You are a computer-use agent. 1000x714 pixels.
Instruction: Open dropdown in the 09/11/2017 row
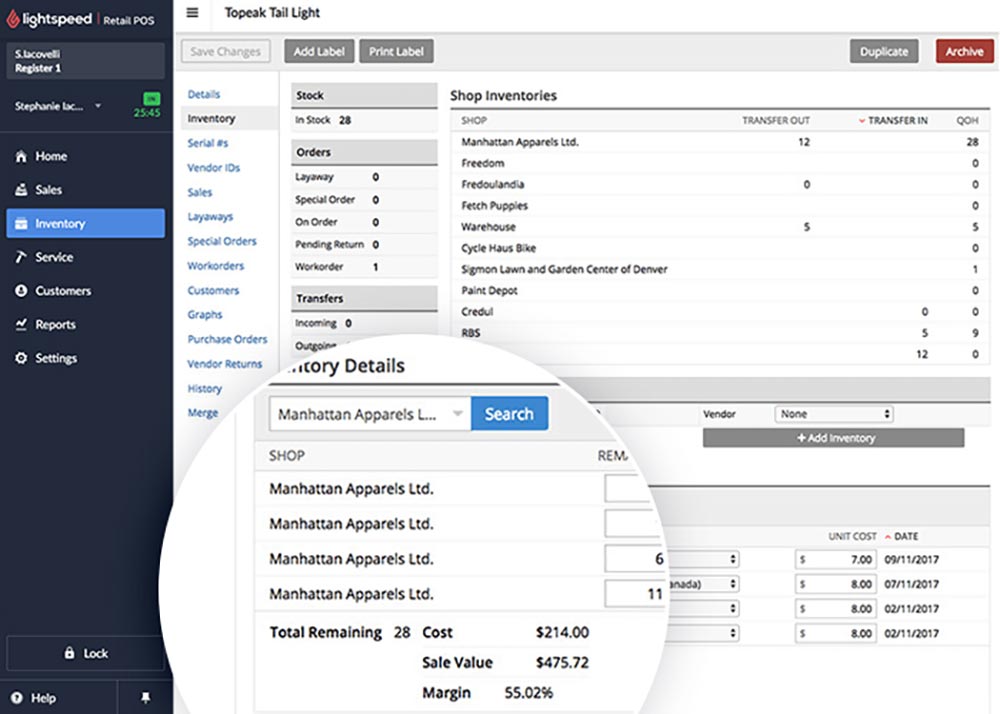pos(733,559)
